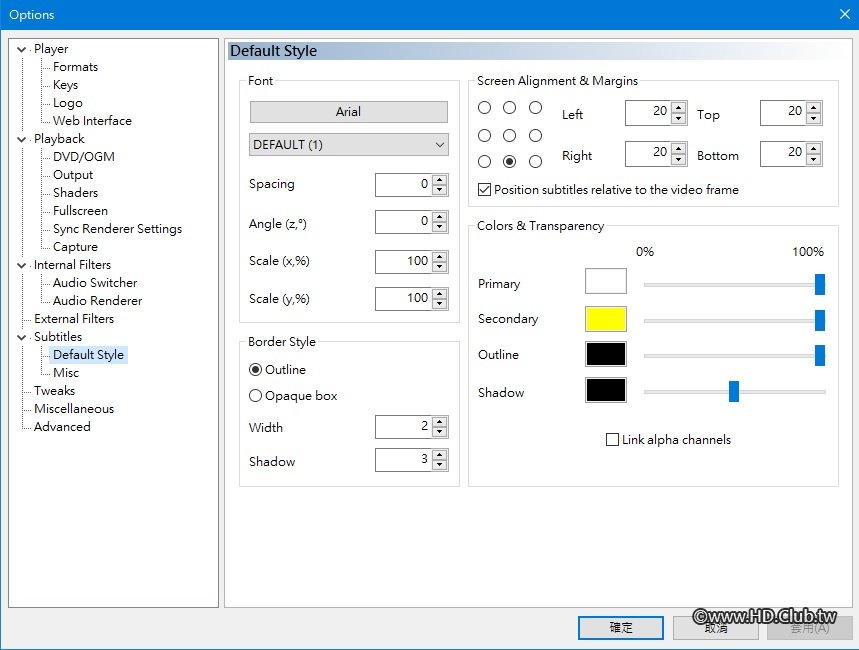Viewport: 859px width, 650px height.
Task: Increase the Scale (x,%) value
Action: (x=439, y=256)
